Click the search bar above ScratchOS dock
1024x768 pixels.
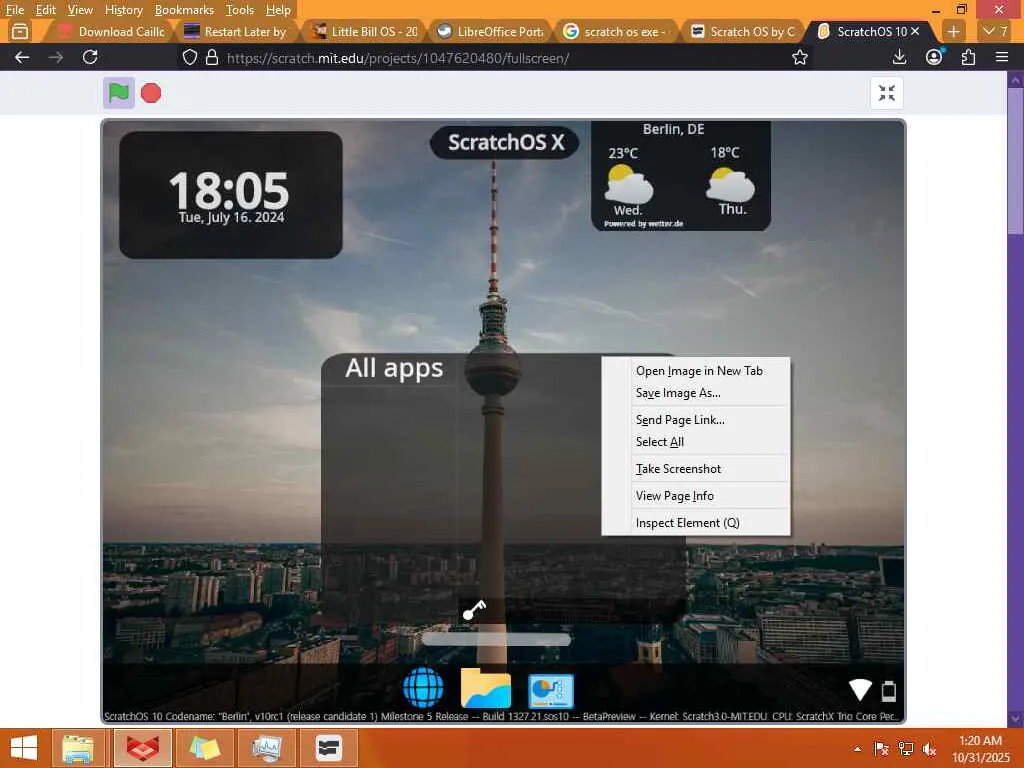(x=496, y=639)
